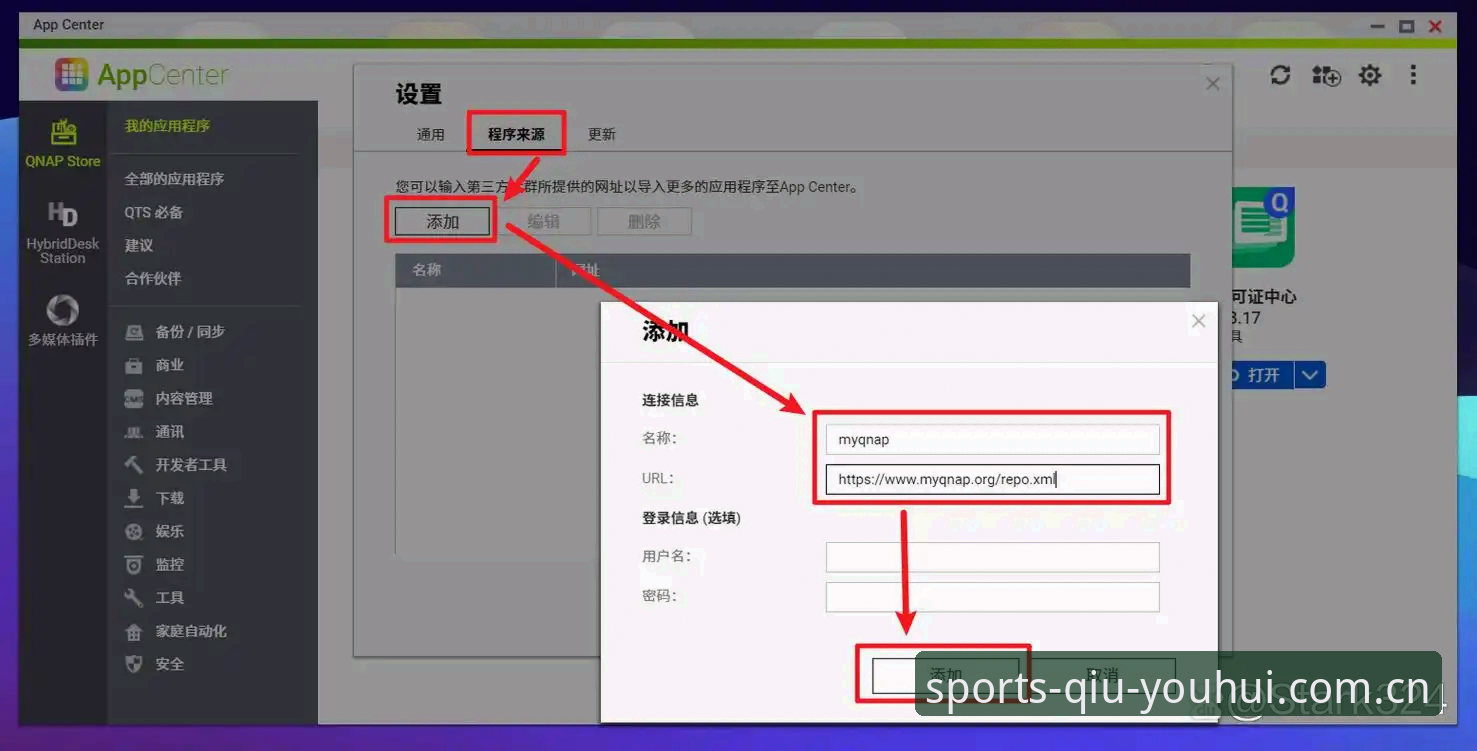Open 建议 in the sidebar
1477x751 pixels.
[139, 245]
